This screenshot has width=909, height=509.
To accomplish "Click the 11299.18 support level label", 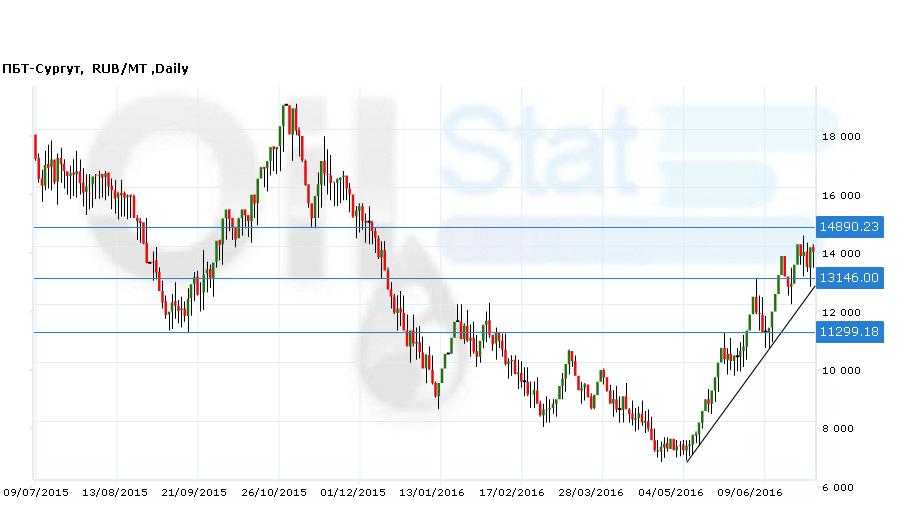I will [x=849, y=332].
